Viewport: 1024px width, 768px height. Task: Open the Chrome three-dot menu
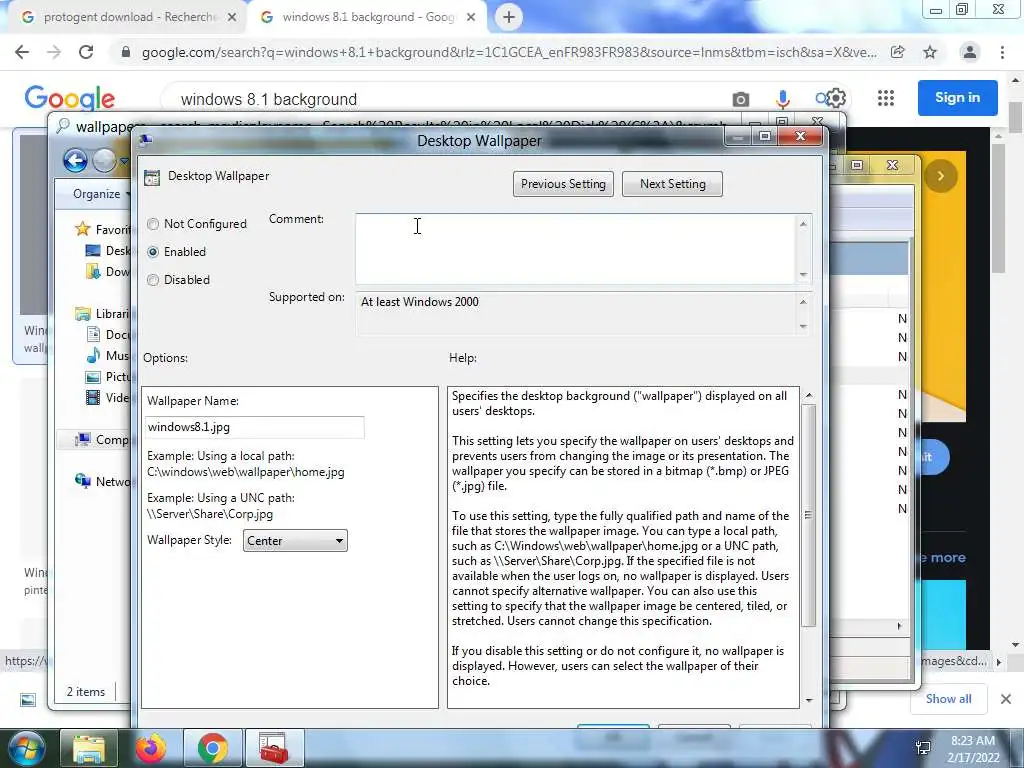click(1002, 52)
